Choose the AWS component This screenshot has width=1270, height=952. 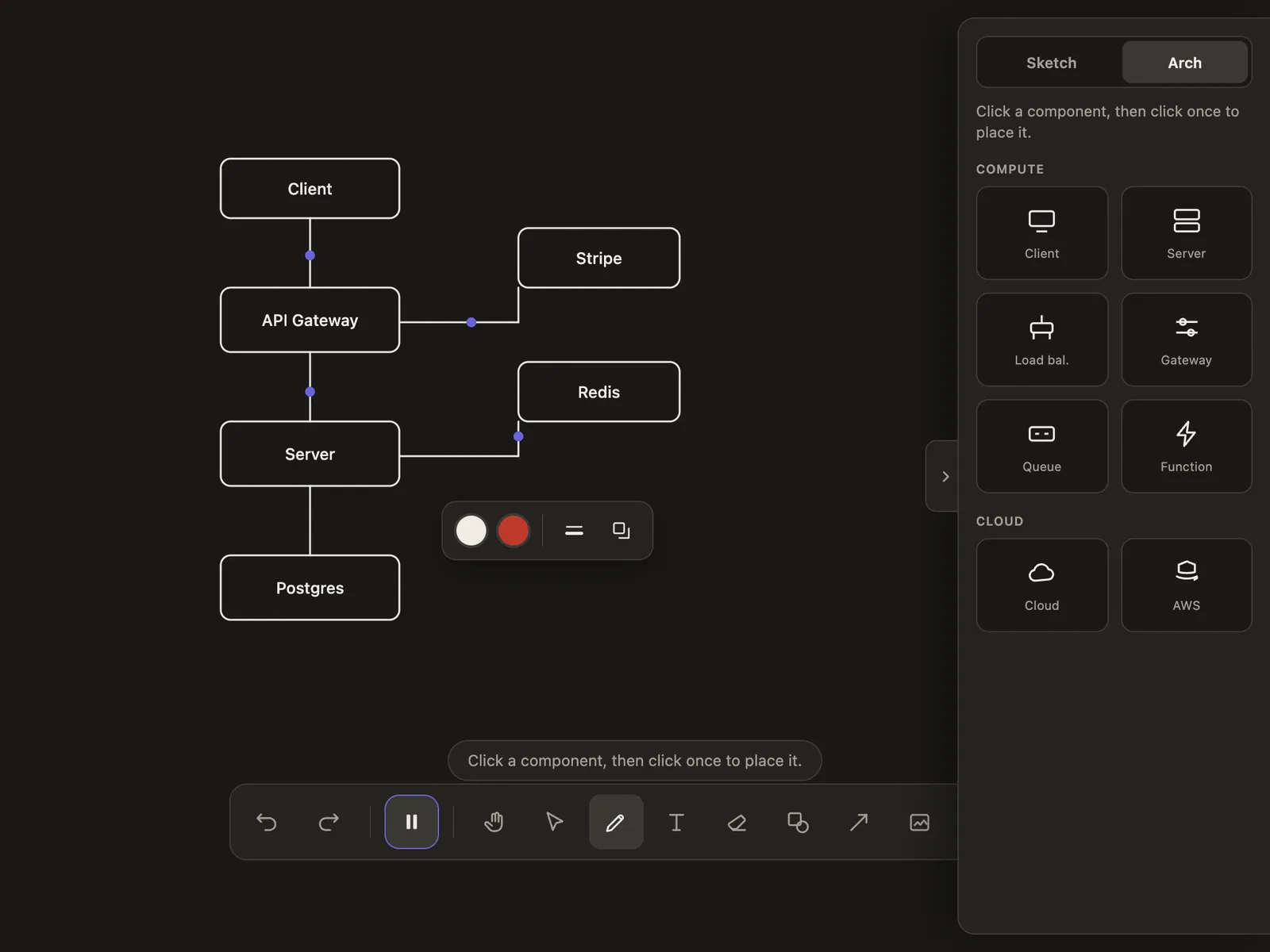point(1187,585)
